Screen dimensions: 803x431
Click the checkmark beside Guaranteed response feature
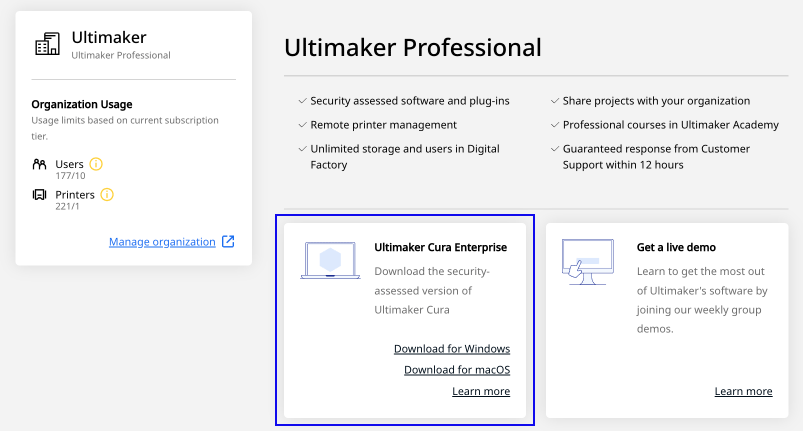554,149
